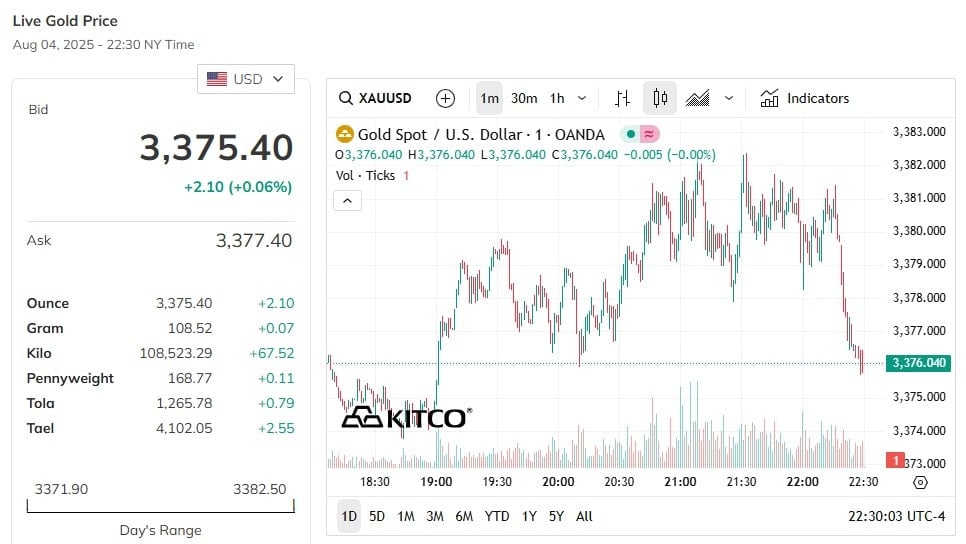Select the candlestick chart style icon
Viewport: 966px width, 544px height.
[x=660, y=99]
